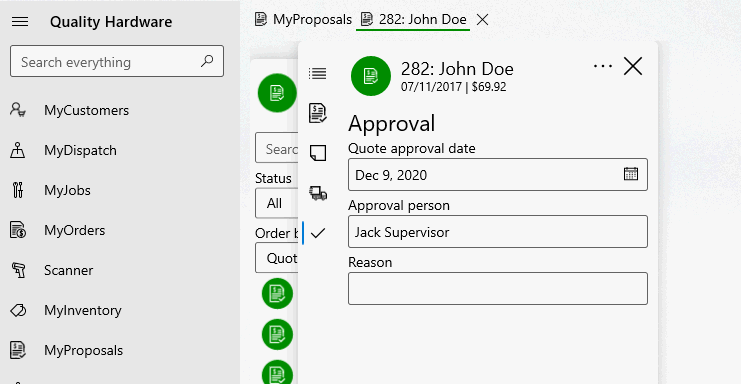Open the Status All dropdown

coord(277,203)
